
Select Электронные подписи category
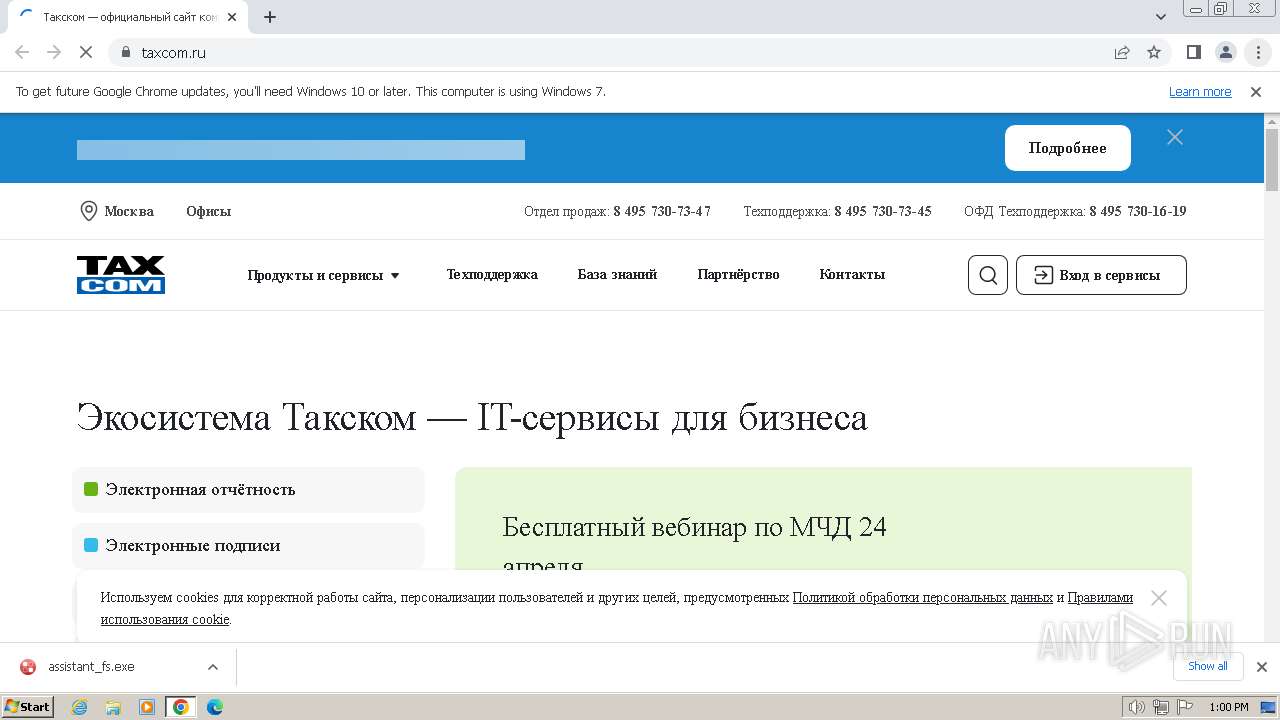click(248, 546)
